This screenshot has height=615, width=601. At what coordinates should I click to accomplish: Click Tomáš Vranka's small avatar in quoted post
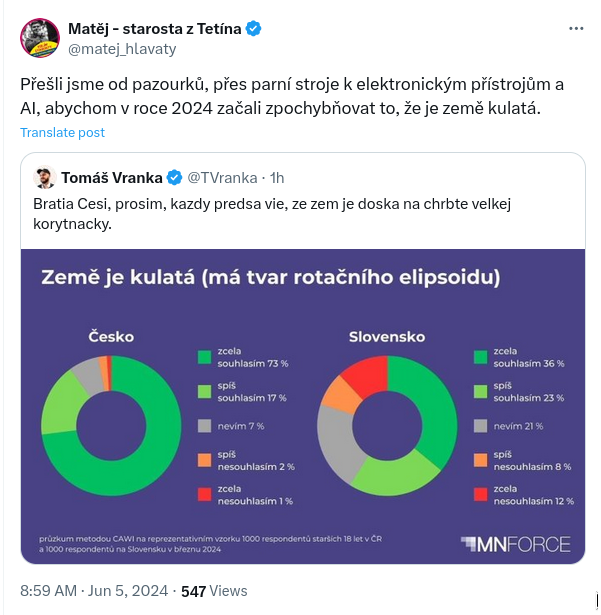pyautogui.click(x=44, y=178)
